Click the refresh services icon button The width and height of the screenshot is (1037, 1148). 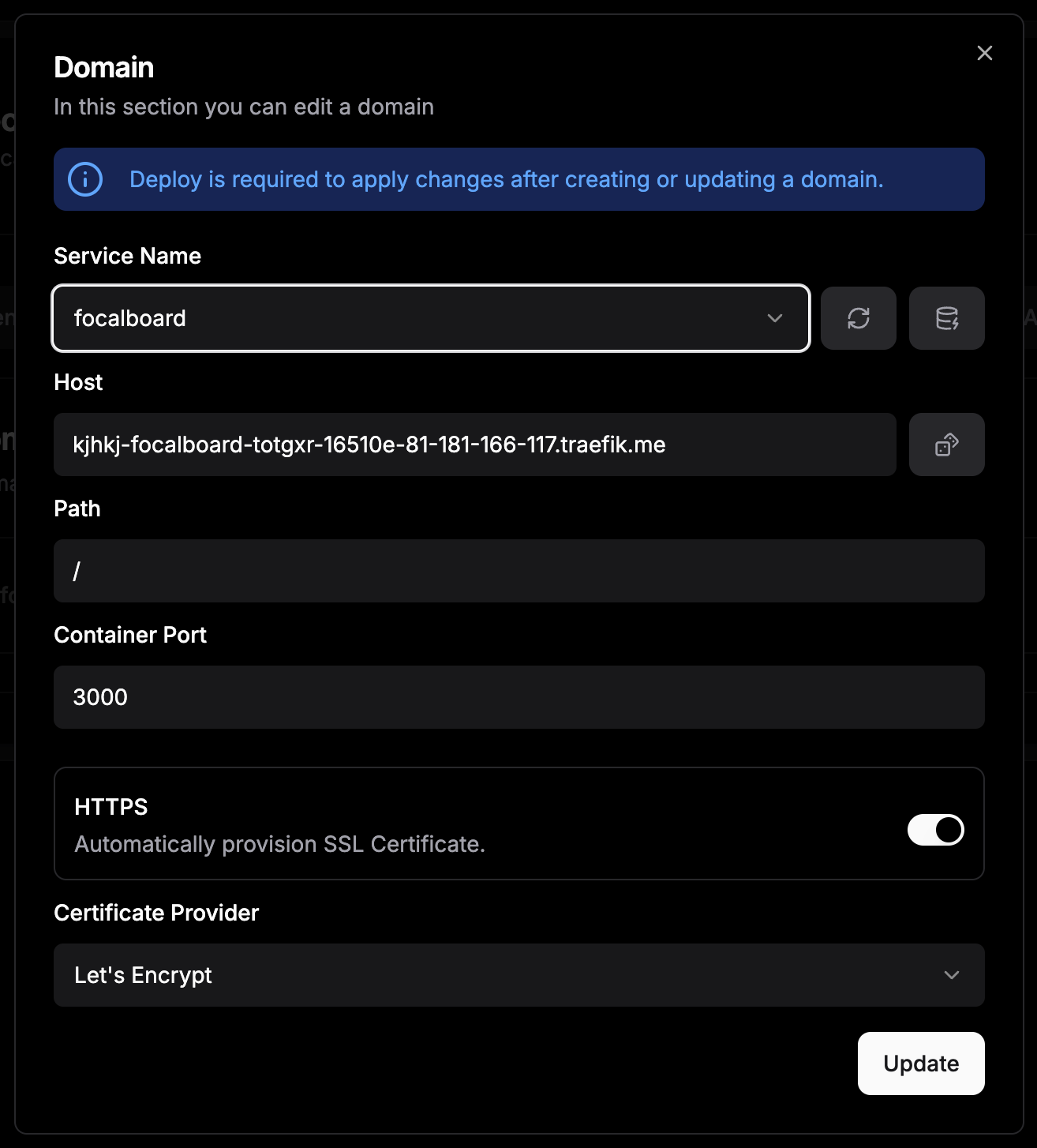tap(858, 318)
